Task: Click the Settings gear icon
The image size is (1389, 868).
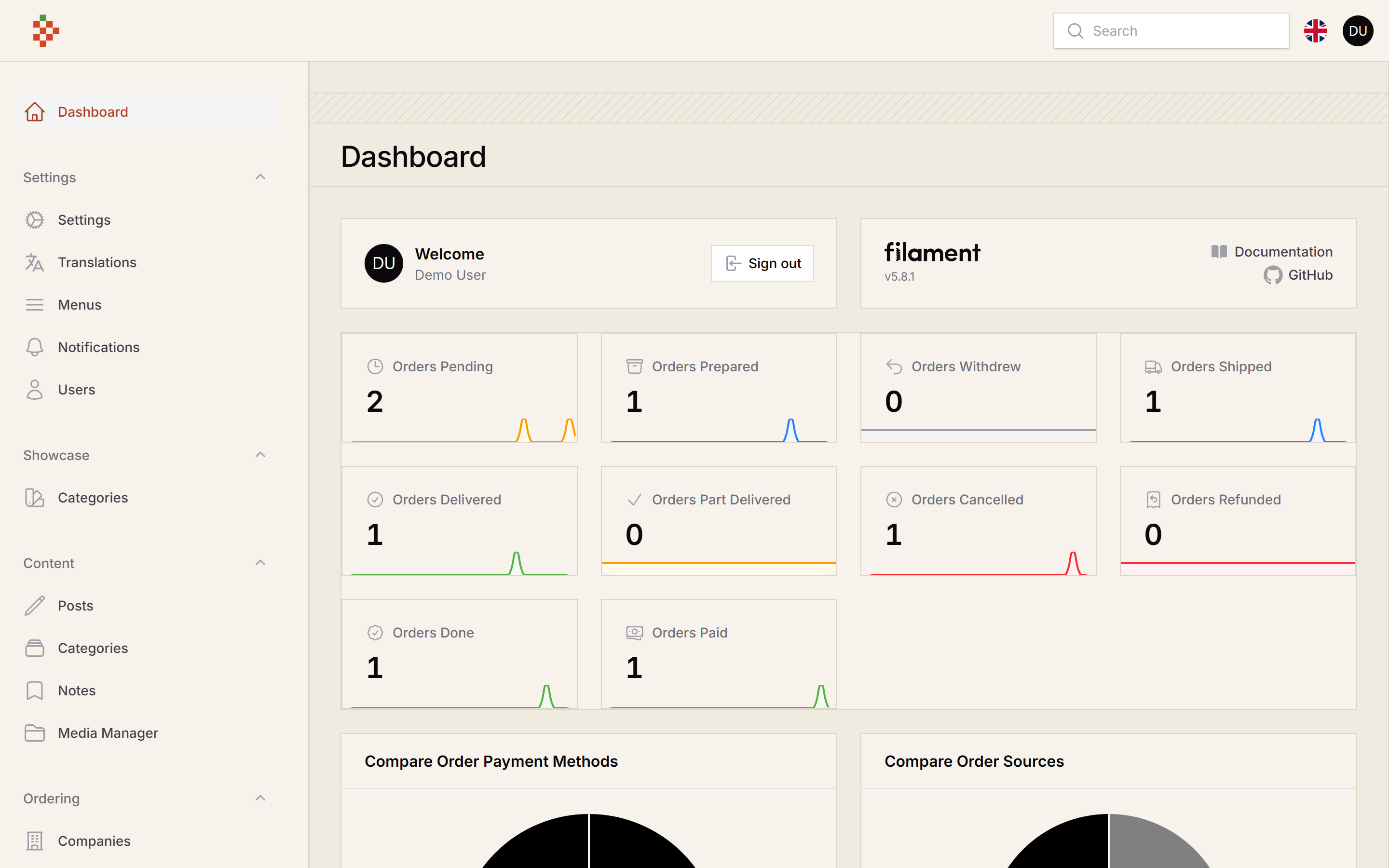Action: tap(34, 220)
